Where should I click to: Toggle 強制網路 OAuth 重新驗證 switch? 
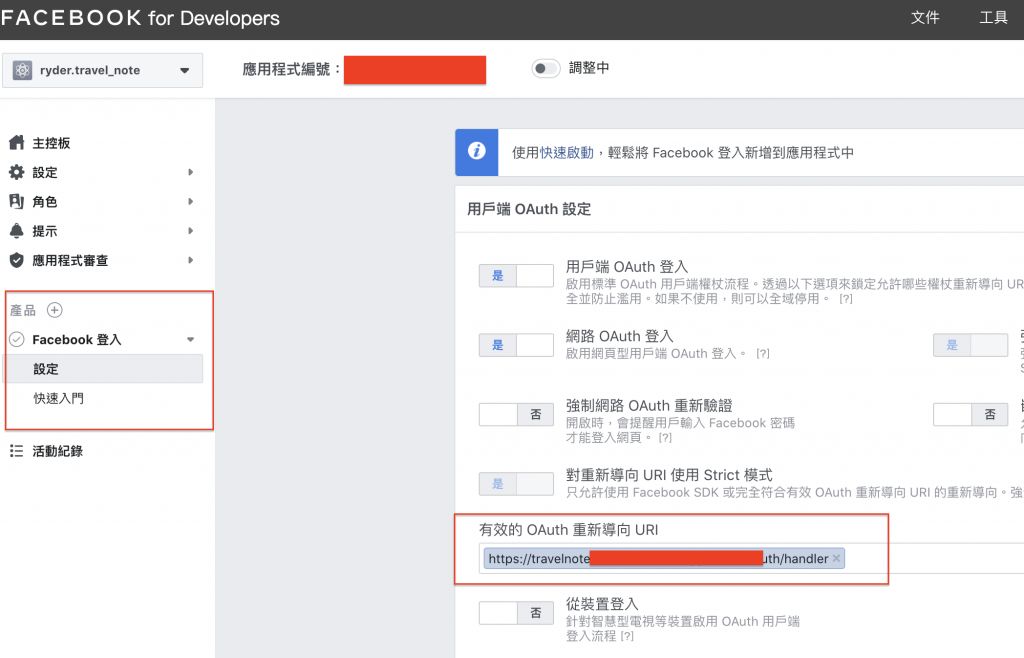pyautogui.click(x=517, y=414)
